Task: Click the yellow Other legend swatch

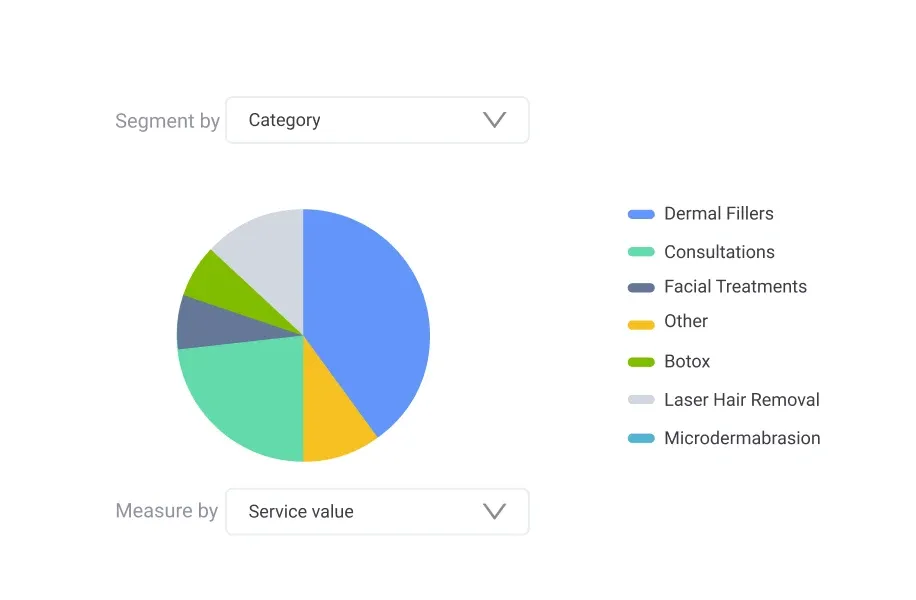Action: pyautogui.click(x=641, y=324)
